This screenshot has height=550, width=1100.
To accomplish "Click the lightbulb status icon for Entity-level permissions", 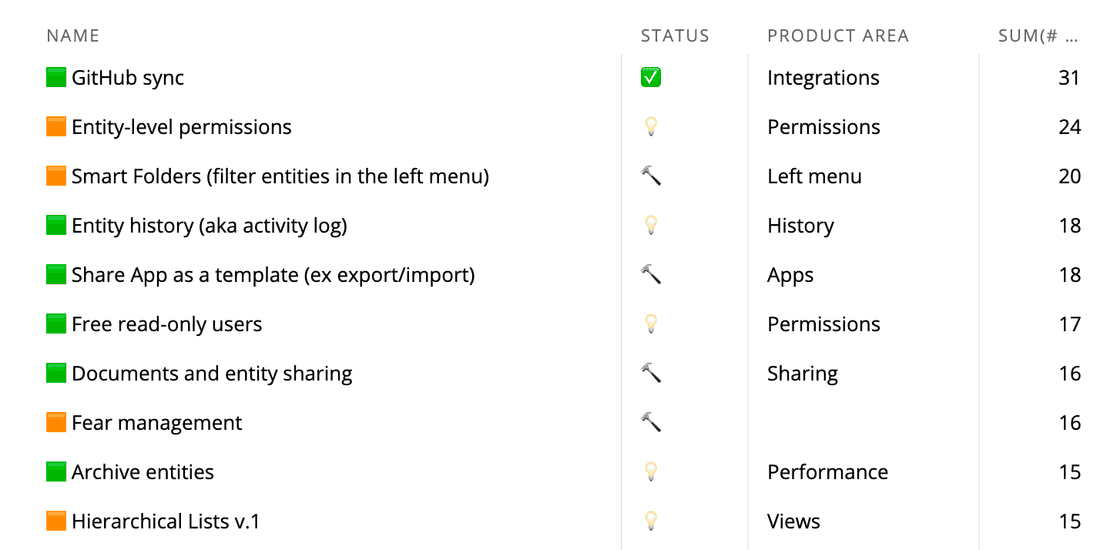I will (x=651, y=127).
